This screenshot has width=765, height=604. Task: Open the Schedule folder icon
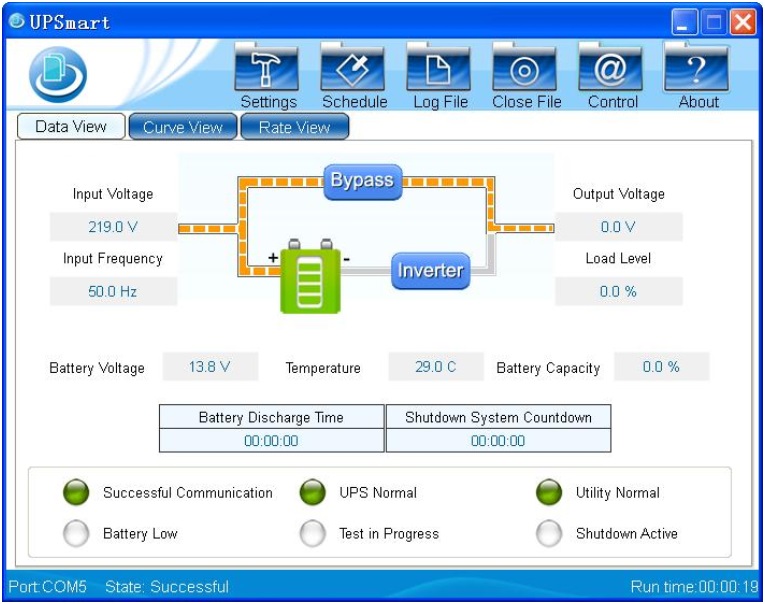[x=352, y=67]
